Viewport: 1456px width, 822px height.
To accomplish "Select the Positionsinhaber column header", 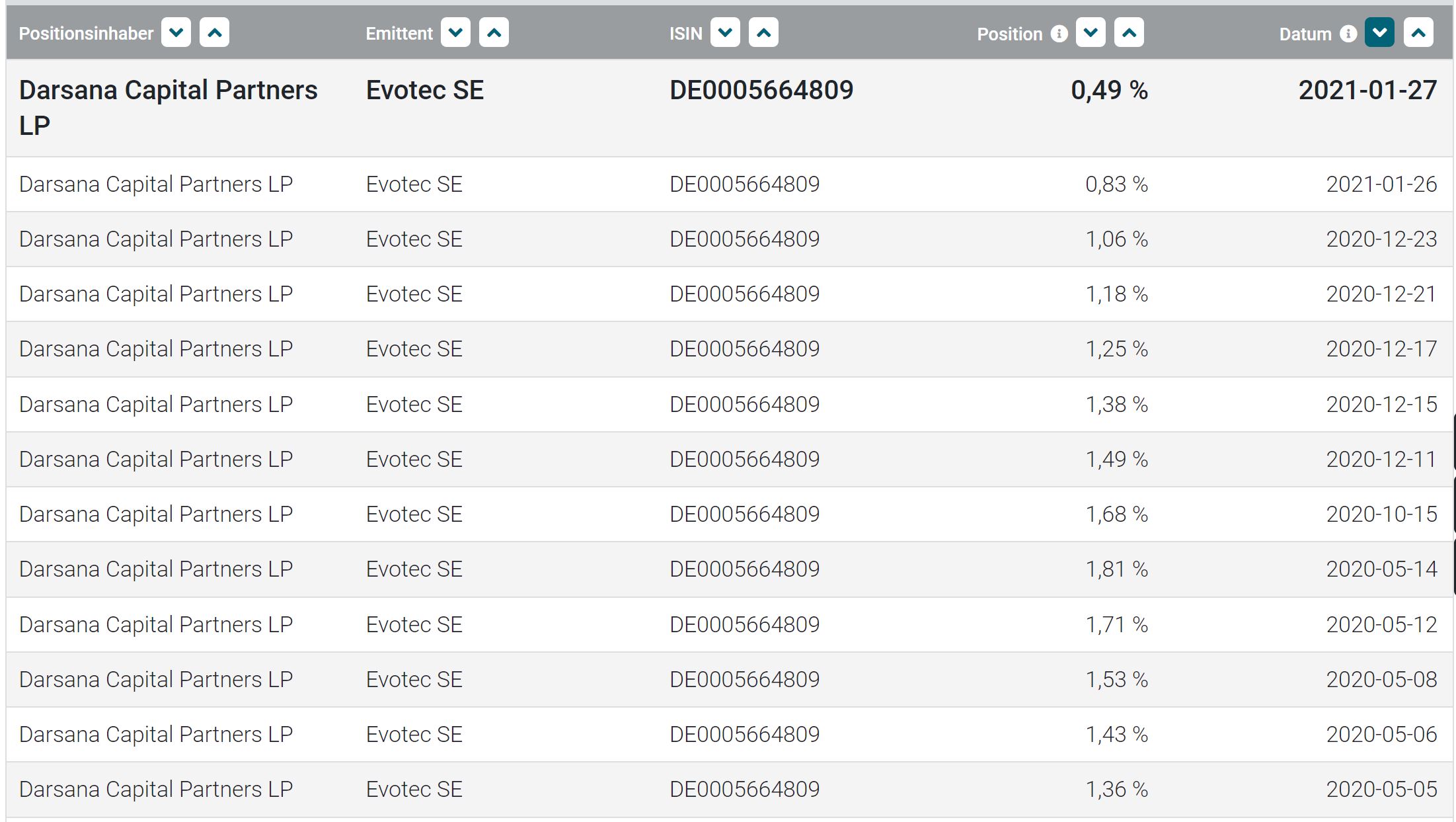I will (86, 33).
